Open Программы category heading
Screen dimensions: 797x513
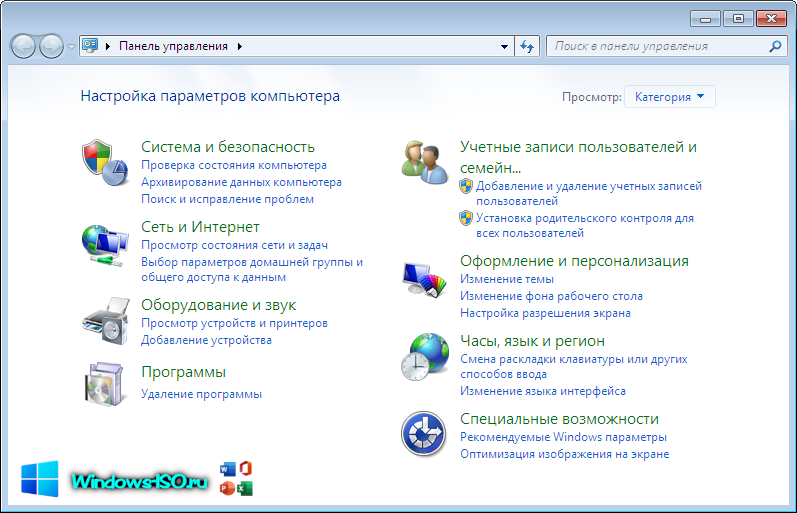coord(183,372)
